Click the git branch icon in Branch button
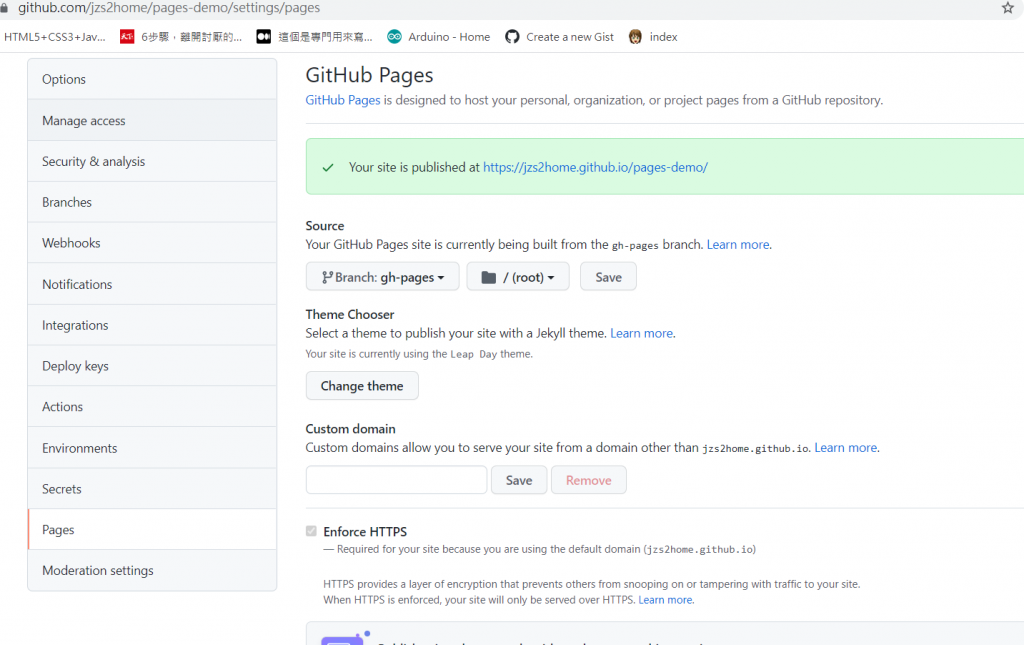1024x645 pixels. point(327,277)
